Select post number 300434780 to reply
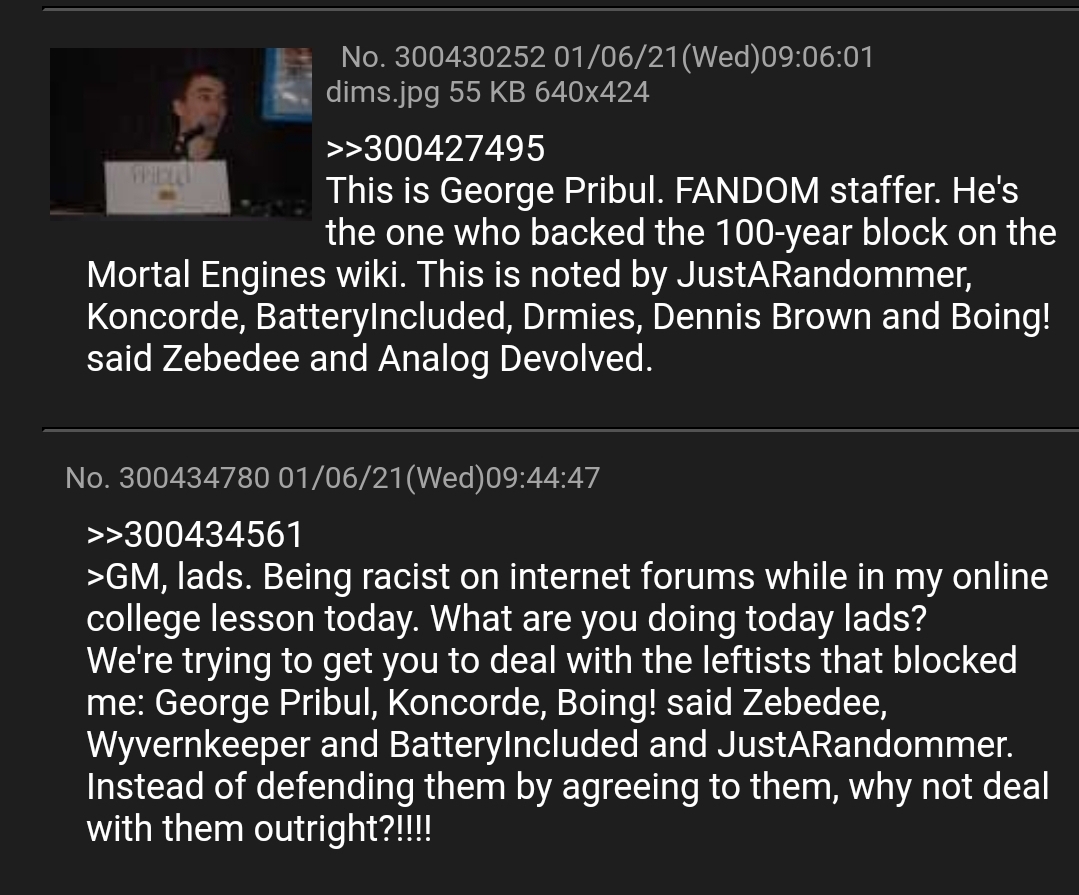Screen dimensions: 1079x895 click(194, 477)
